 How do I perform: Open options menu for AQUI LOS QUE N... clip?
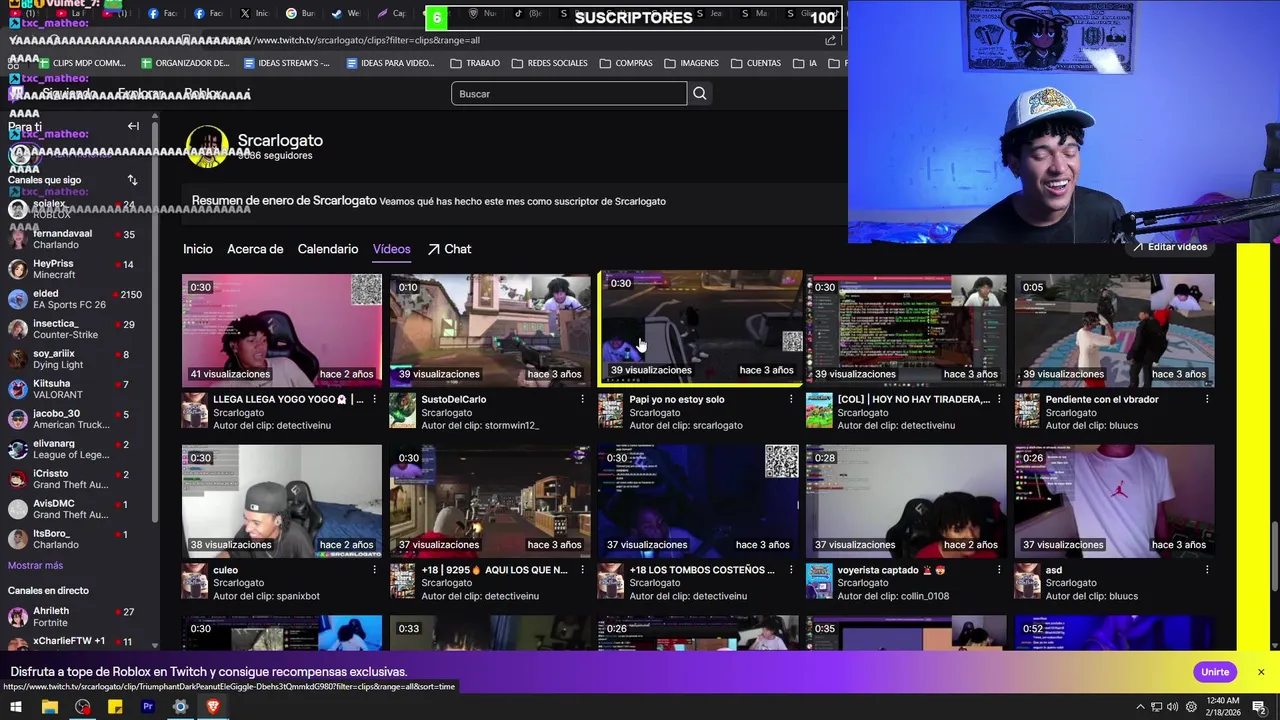[x=582, y=570]
